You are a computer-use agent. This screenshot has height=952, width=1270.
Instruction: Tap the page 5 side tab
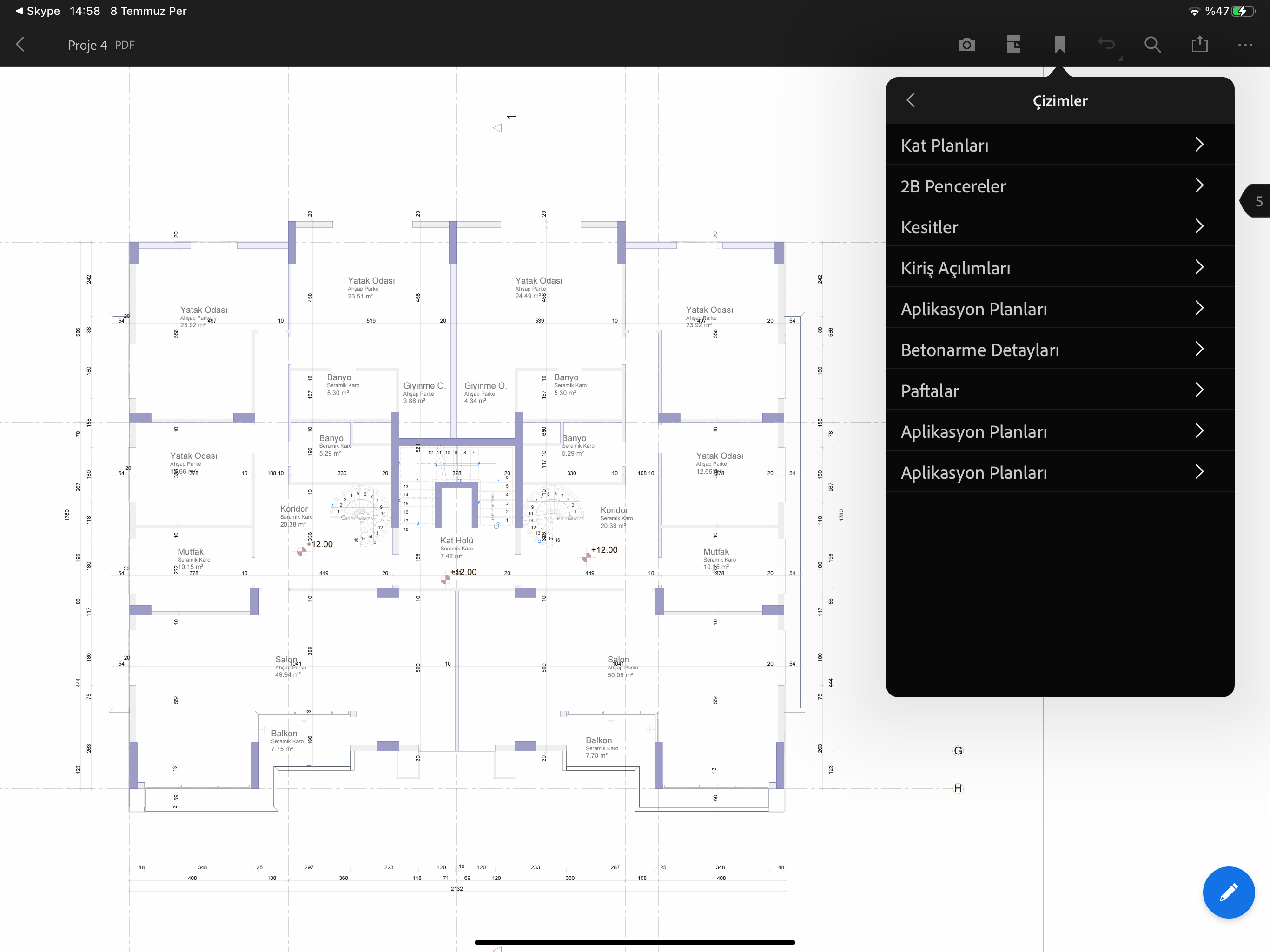[x=1257, y=201]
